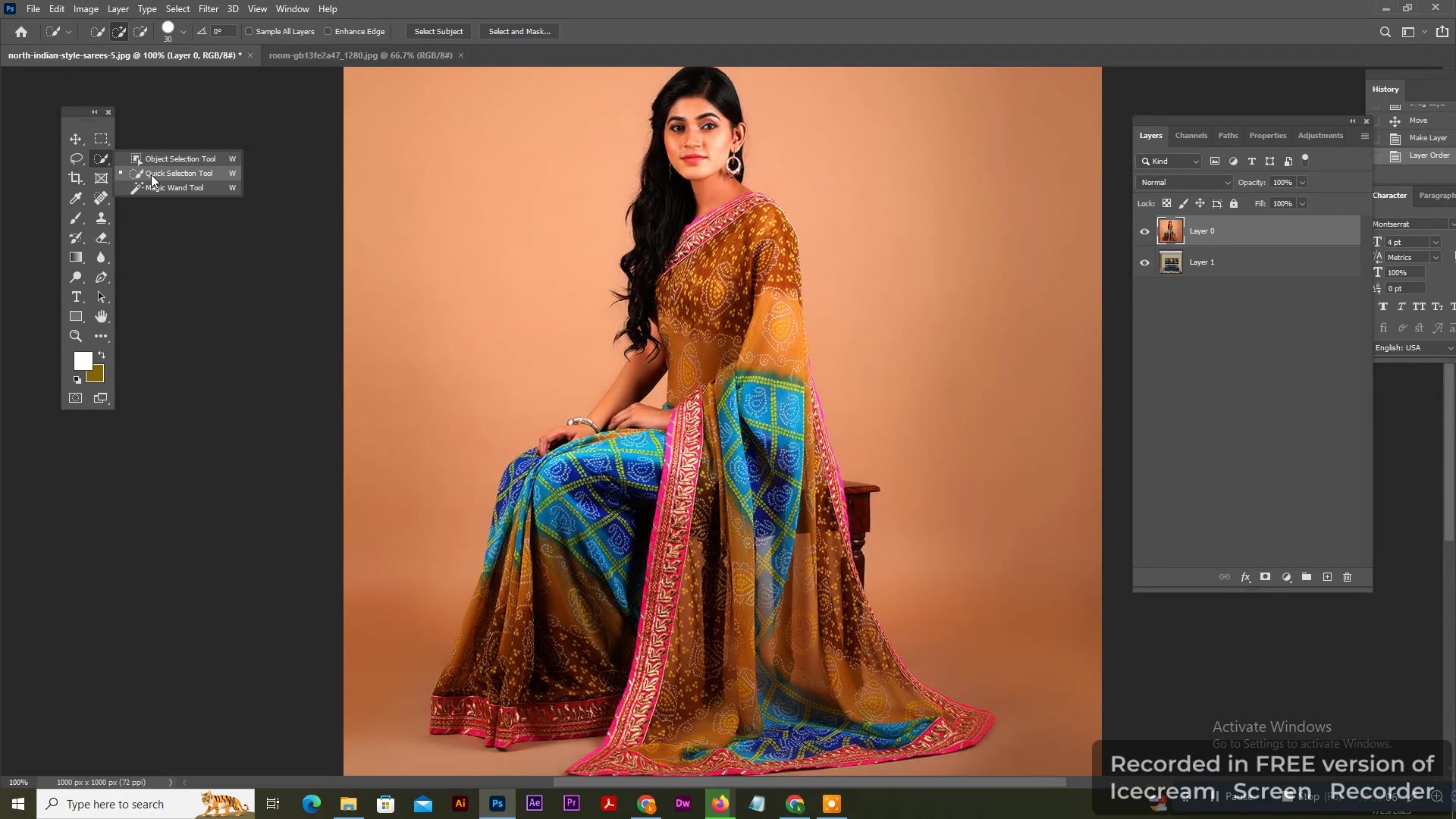Screen dimensions: 1456x819
Task: Select the Move tool
Action: click(76, 139)
